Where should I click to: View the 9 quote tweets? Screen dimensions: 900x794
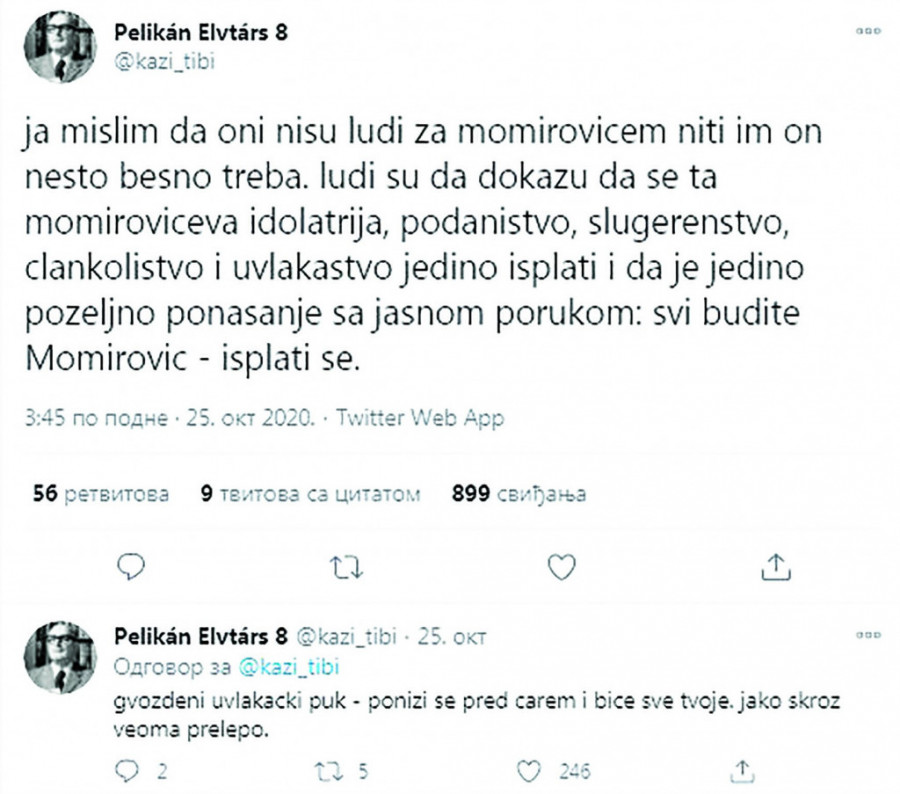[310, 494]
